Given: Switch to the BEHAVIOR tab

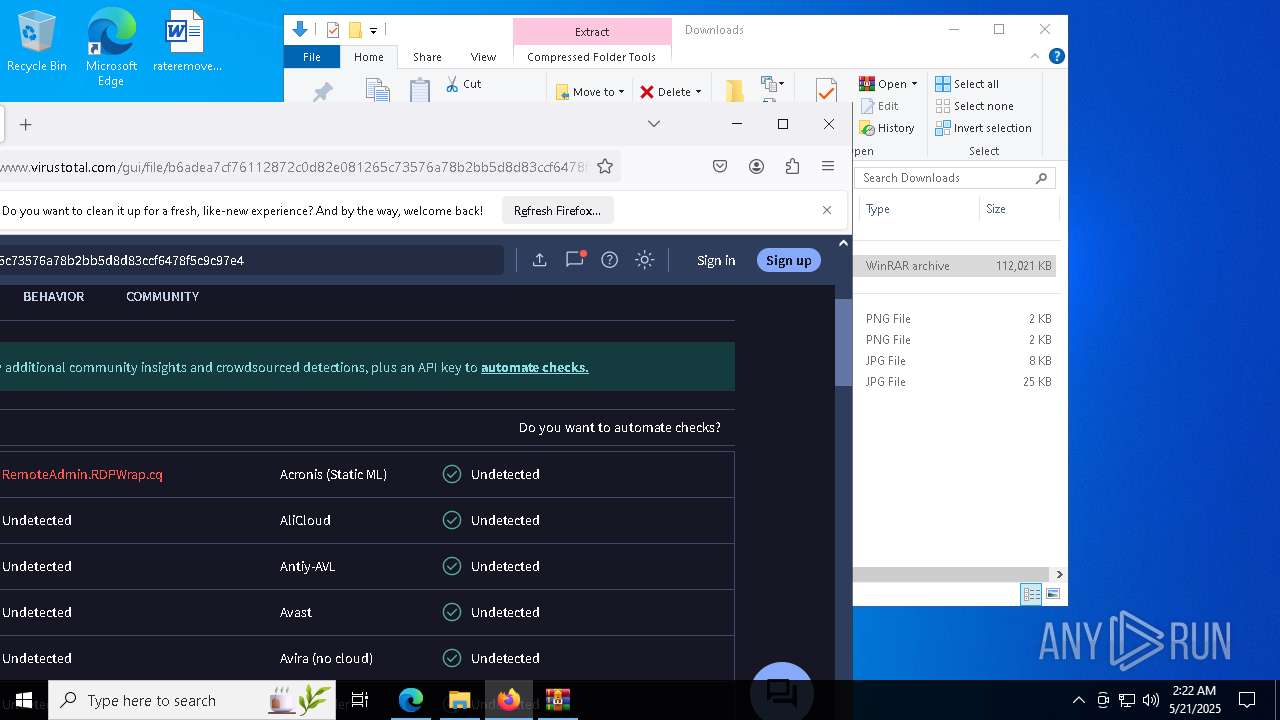Looking at the screenshot, I should (54, 296).
